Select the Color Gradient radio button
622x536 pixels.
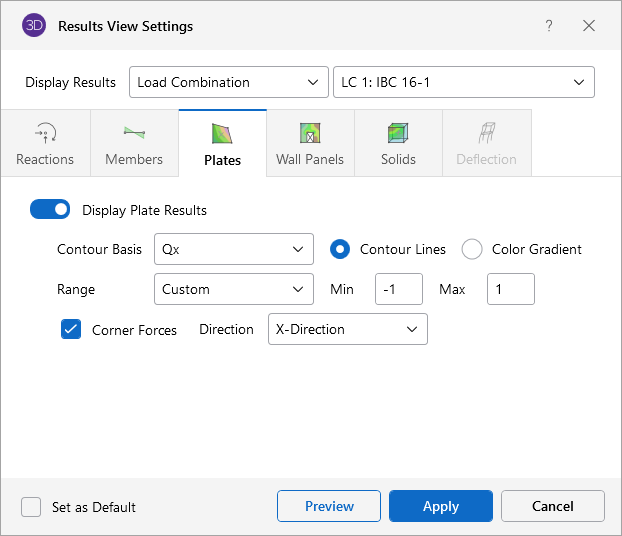pyautogui.click(x=472, y=249)
